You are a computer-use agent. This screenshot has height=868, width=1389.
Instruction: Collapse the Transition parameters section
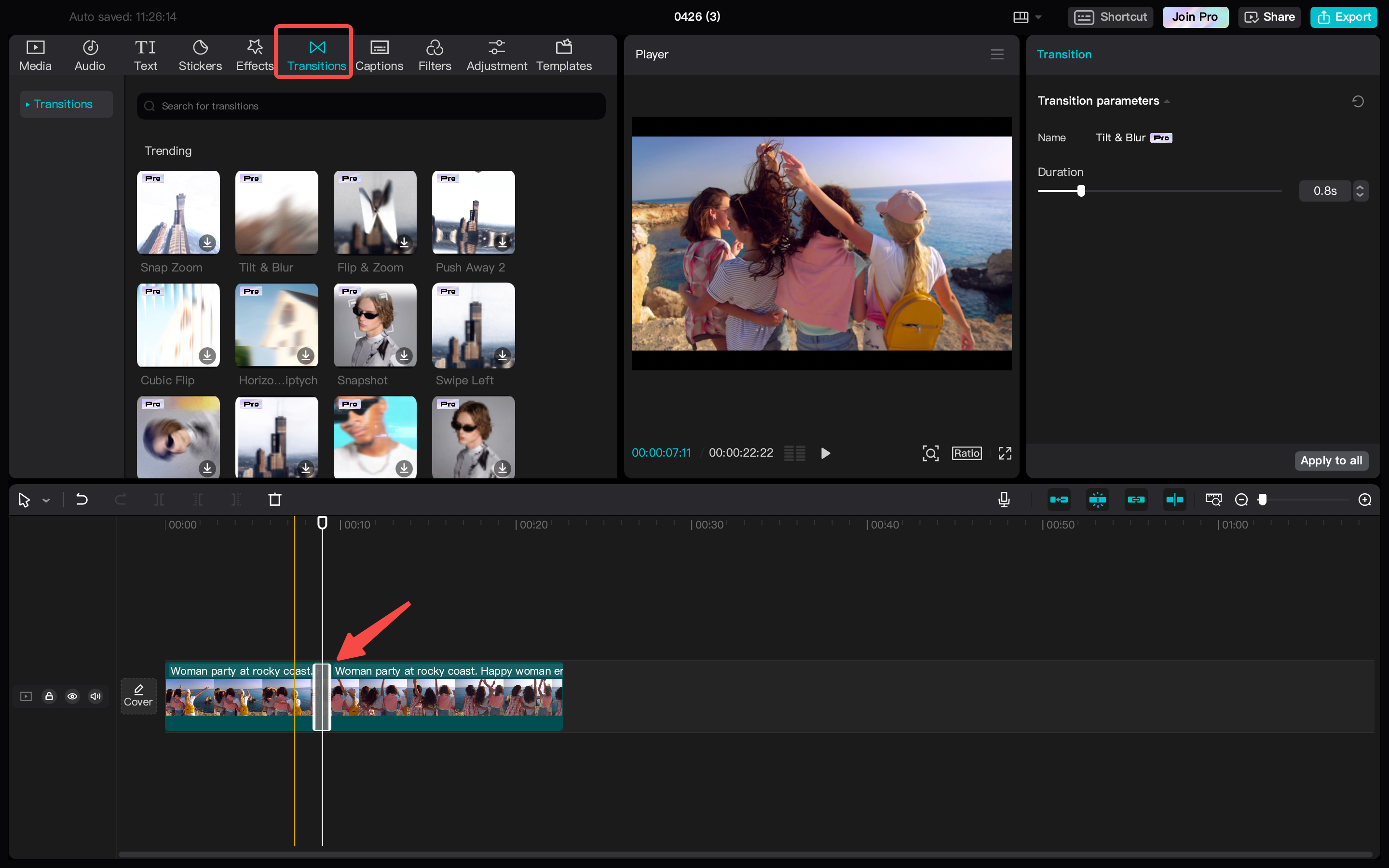coord(1168,101)
